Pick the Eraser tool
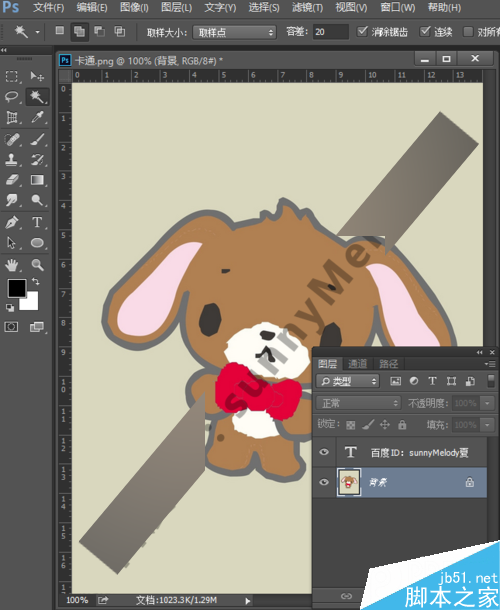Viewport: 500px width, 610px height. (x=12, y=180)
